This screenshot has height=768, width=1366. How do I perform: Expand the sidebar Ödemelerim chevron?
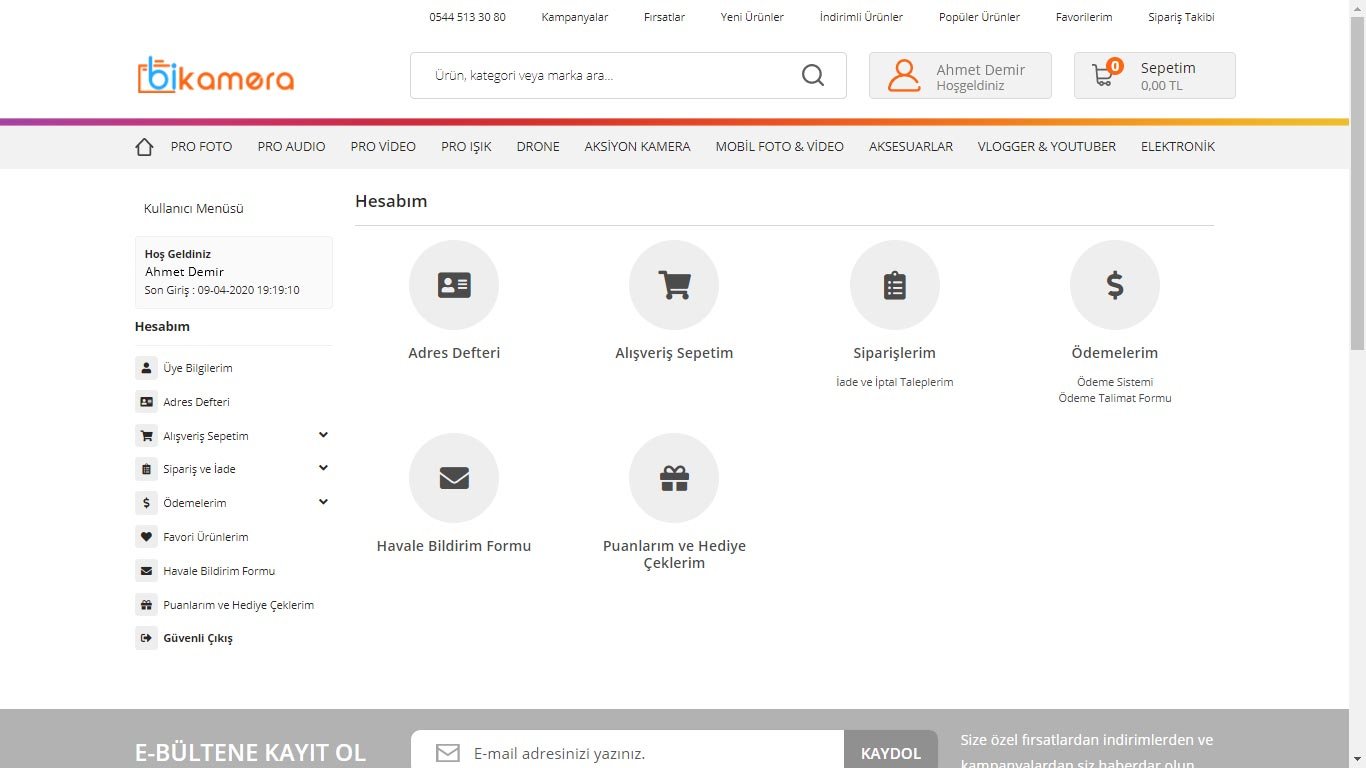pos(323,502)
